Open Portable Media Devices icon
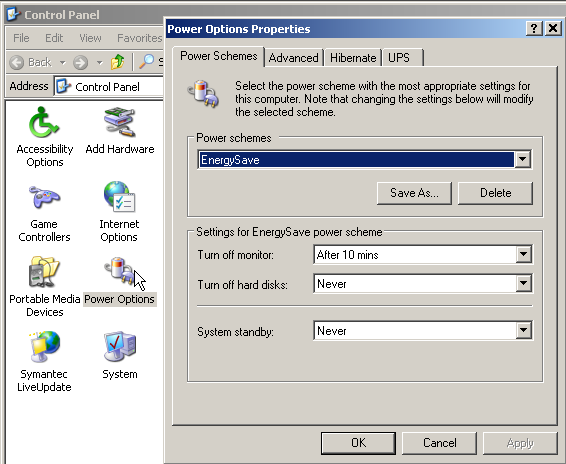Image resolution: width=566 pixels, height=464 pixels. (44, 272)
